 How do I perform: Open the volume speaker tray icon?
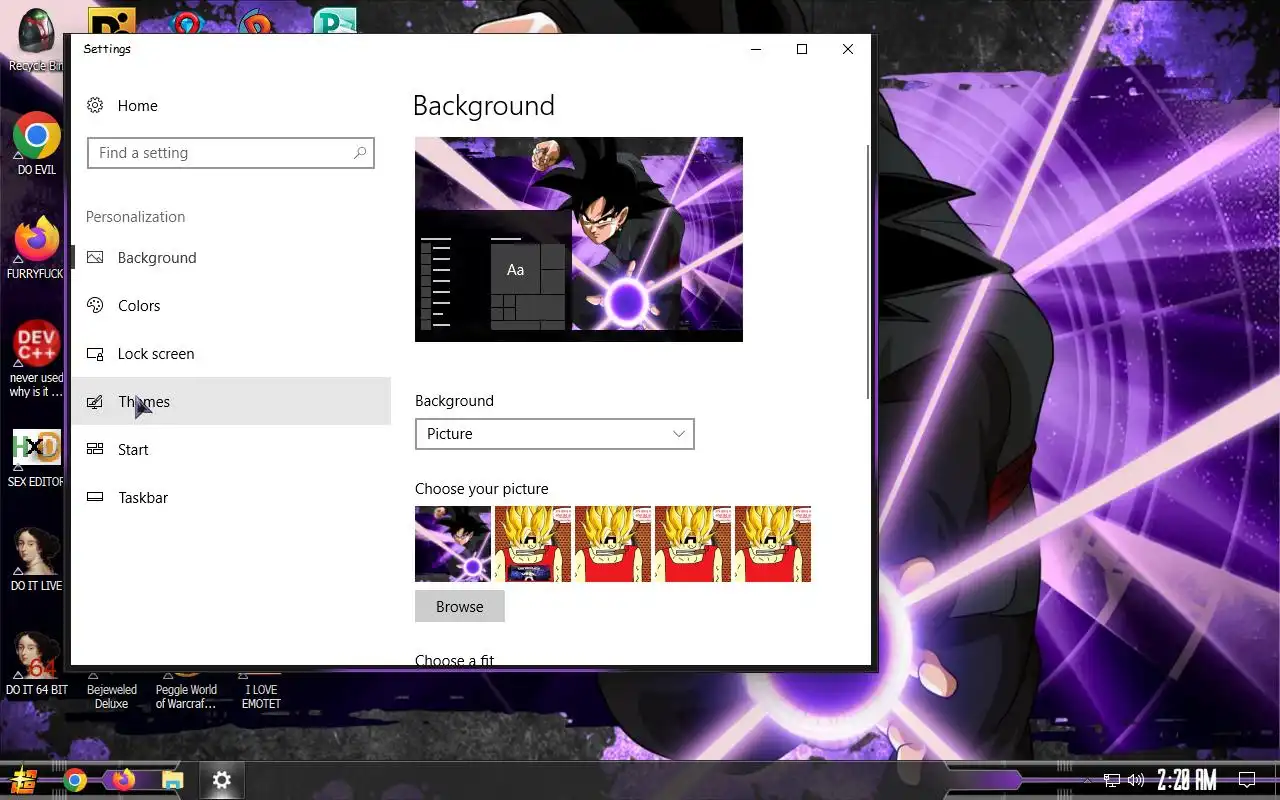pos(1136,780)
